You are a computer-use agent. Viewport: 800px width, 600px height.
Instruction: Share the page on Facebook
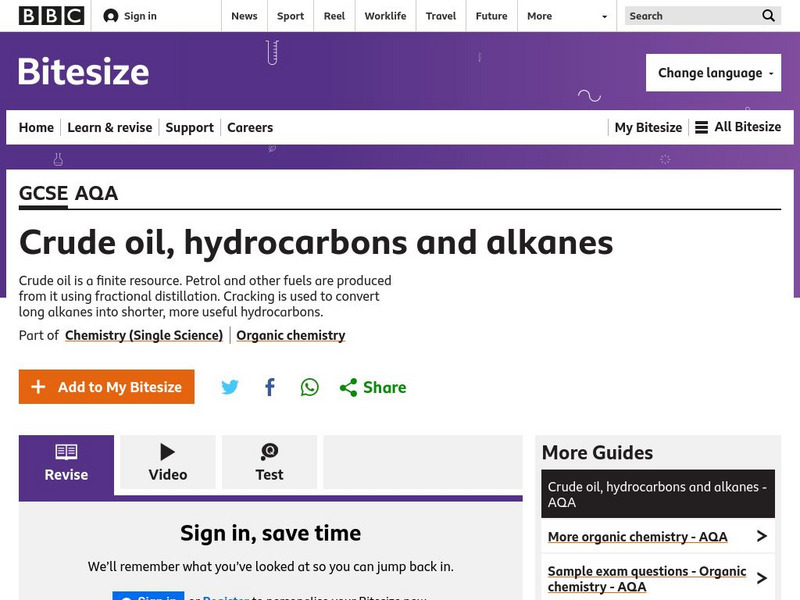pyautogui.click(x=269, y=387)
